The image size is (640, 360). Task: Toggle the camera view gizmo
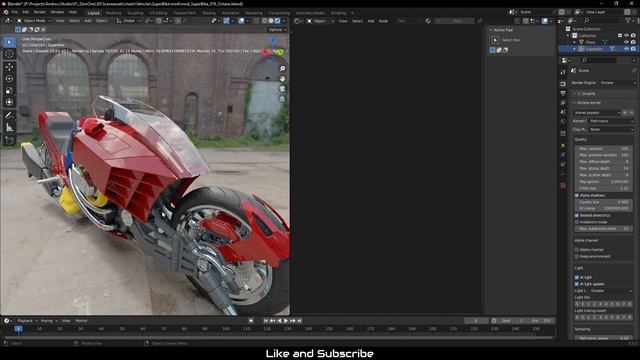click(x=282, y=89)
